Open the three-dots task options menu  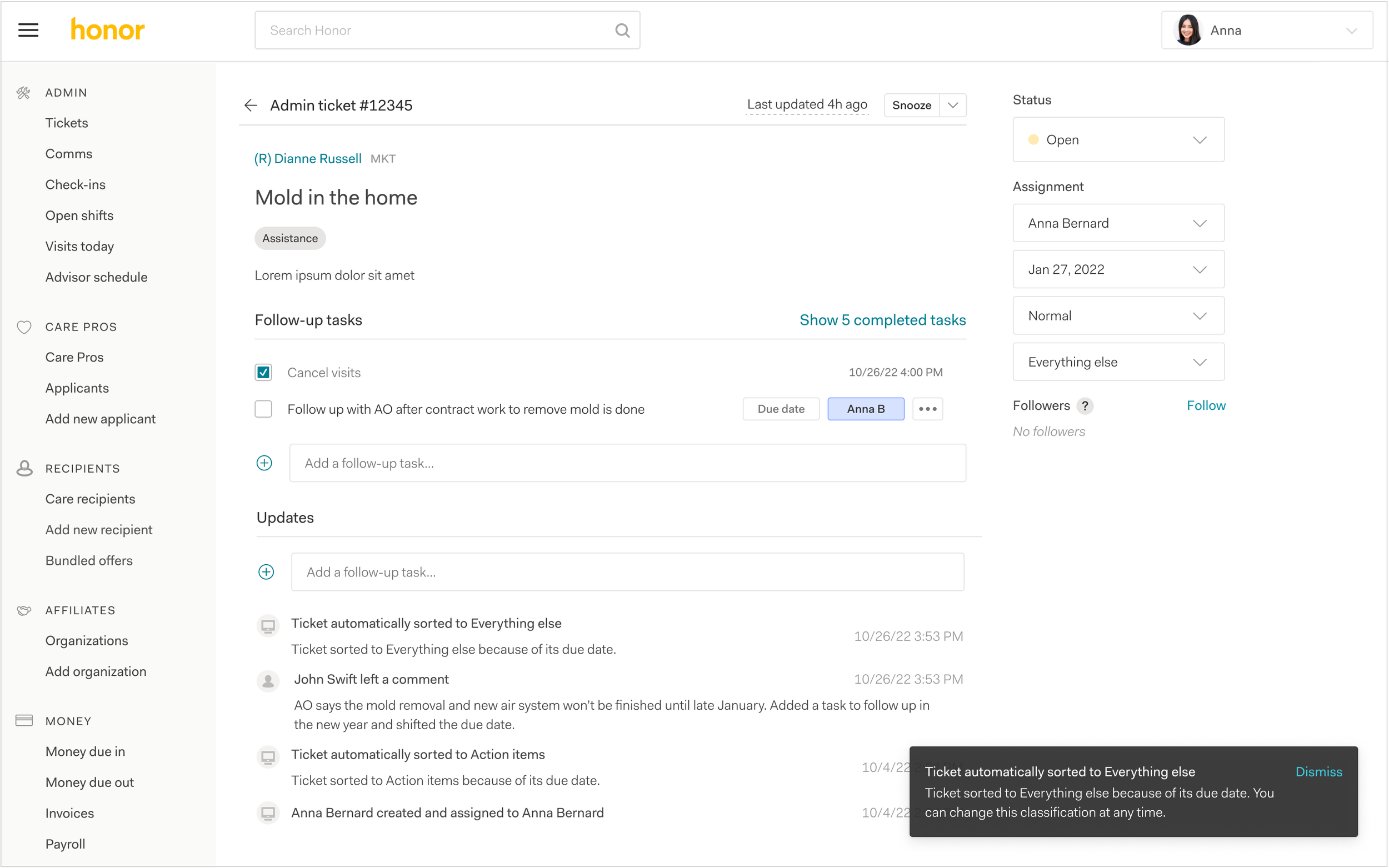click(927, 409)
